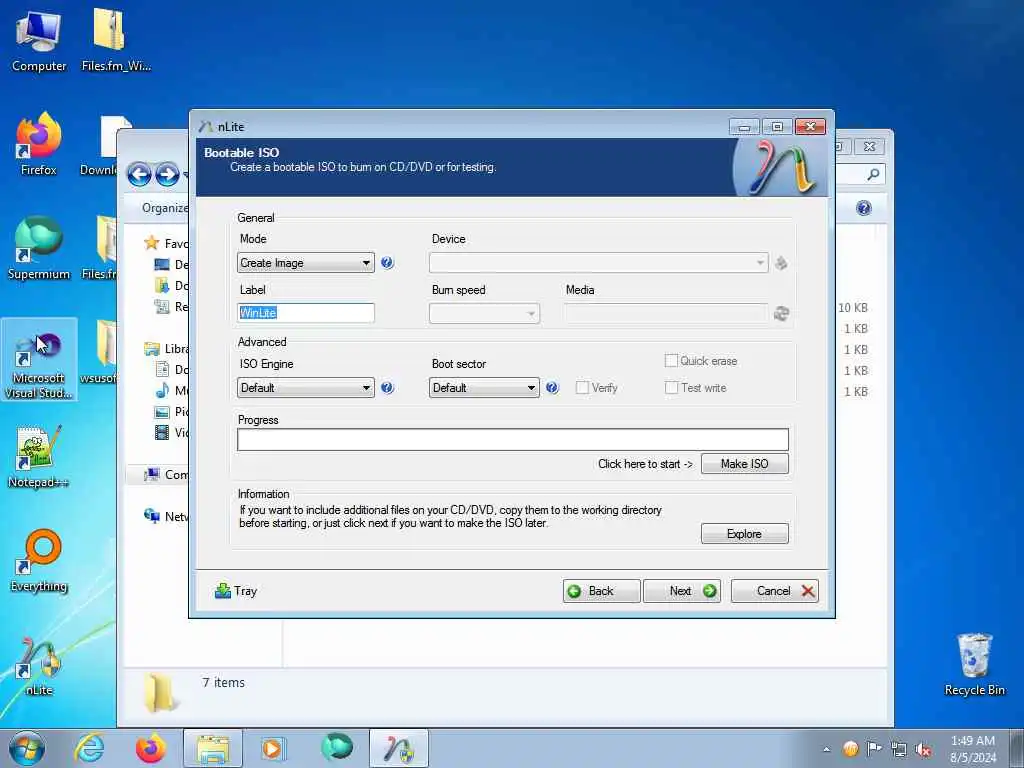The width and height of the screenshot is (1024, 768).
Task: Toggle the Quick erase checkbox
Action: pyautogui.click(x=671, y=360)
